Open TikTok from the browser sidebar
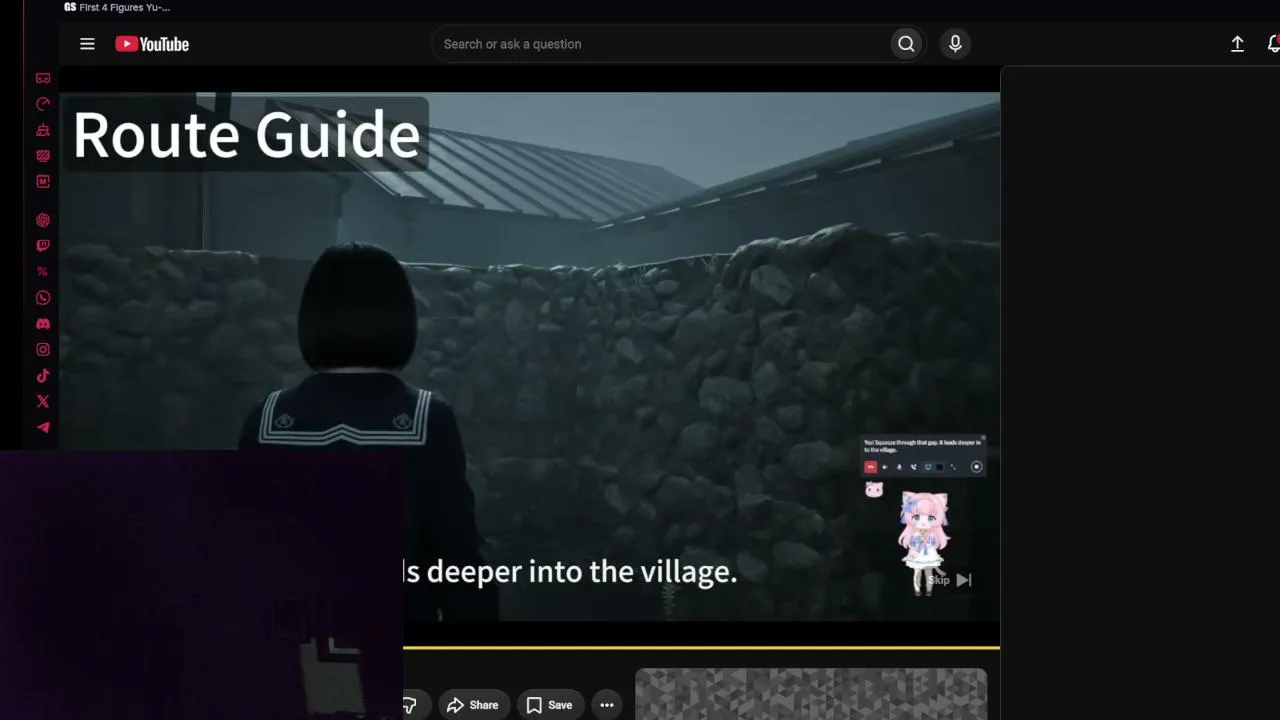This screenshot has height=720, width=1280. (43, 376)
